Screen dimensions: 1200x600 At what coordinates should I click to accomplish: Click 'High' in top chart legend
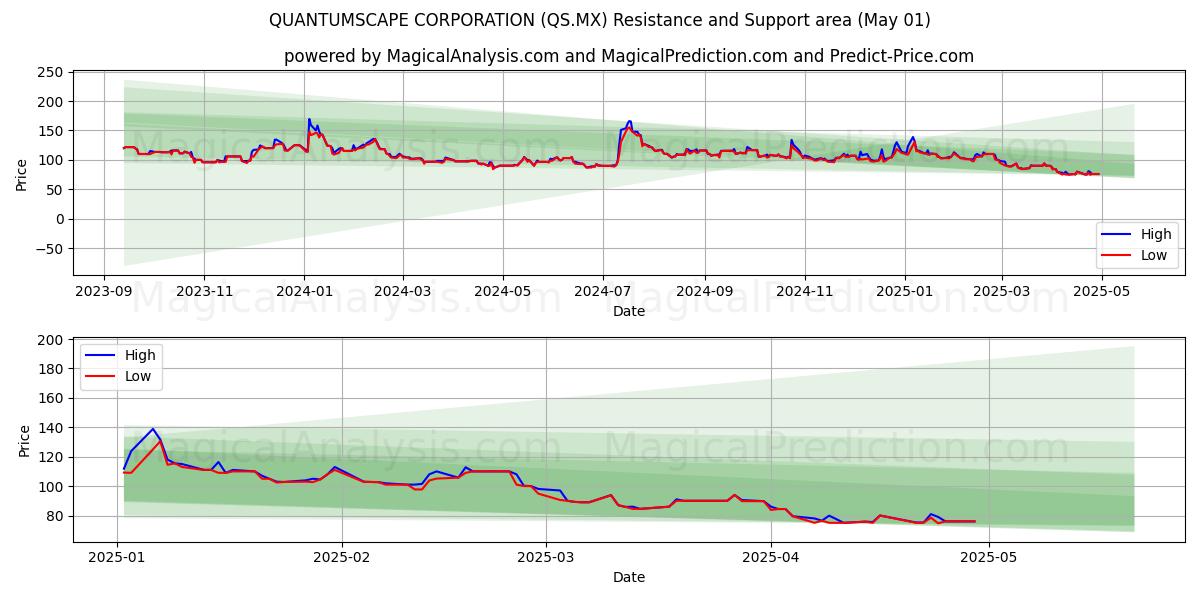(1156, 234)
